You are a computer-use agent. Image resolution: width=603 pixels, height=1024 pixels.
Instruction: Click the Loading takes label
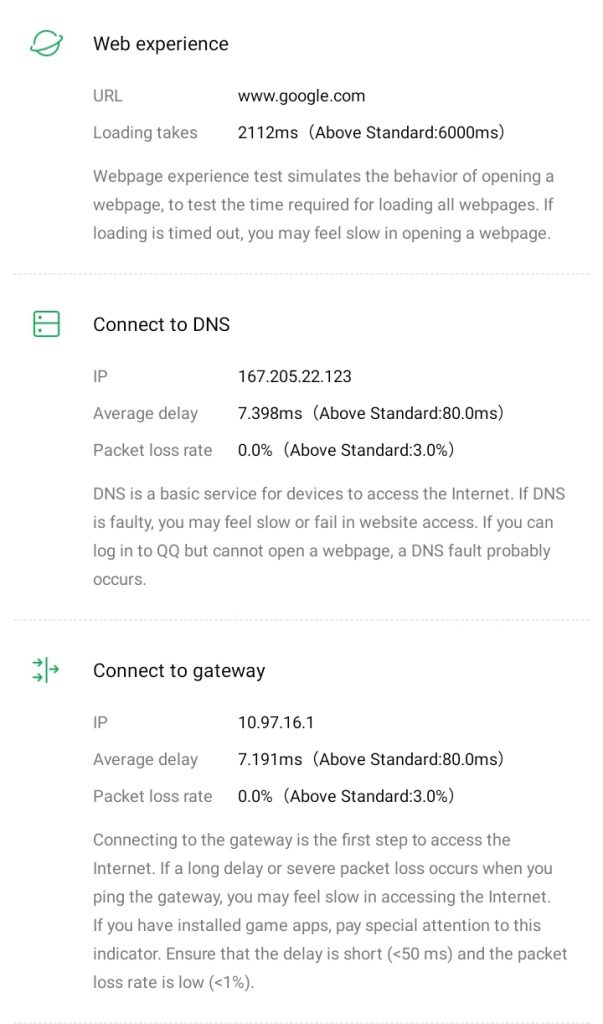(x=145, y=133)
